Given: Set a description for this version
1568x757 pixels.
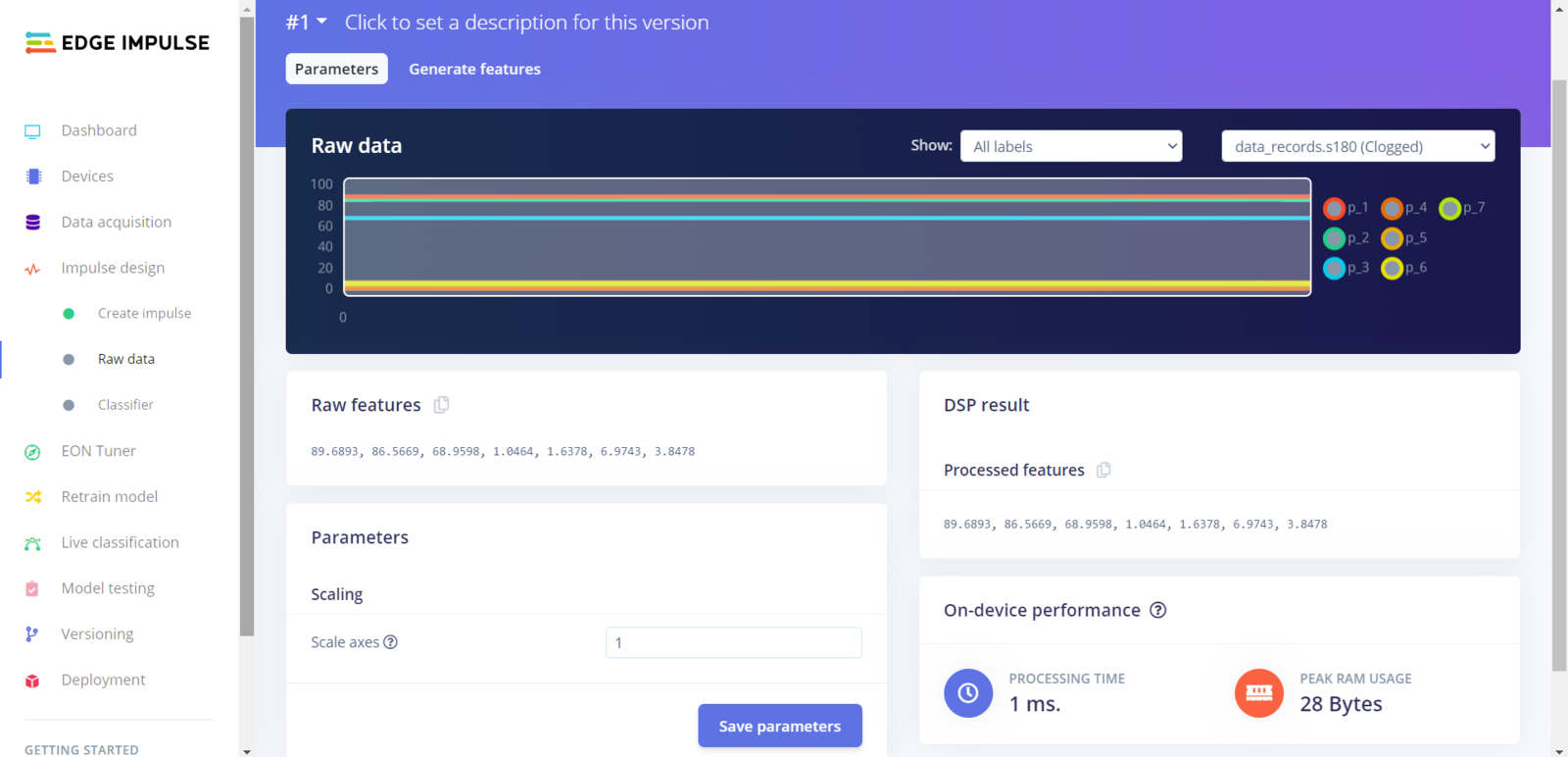Looking at the screenshot, I should pyautogui.click(x=526, y=22).
